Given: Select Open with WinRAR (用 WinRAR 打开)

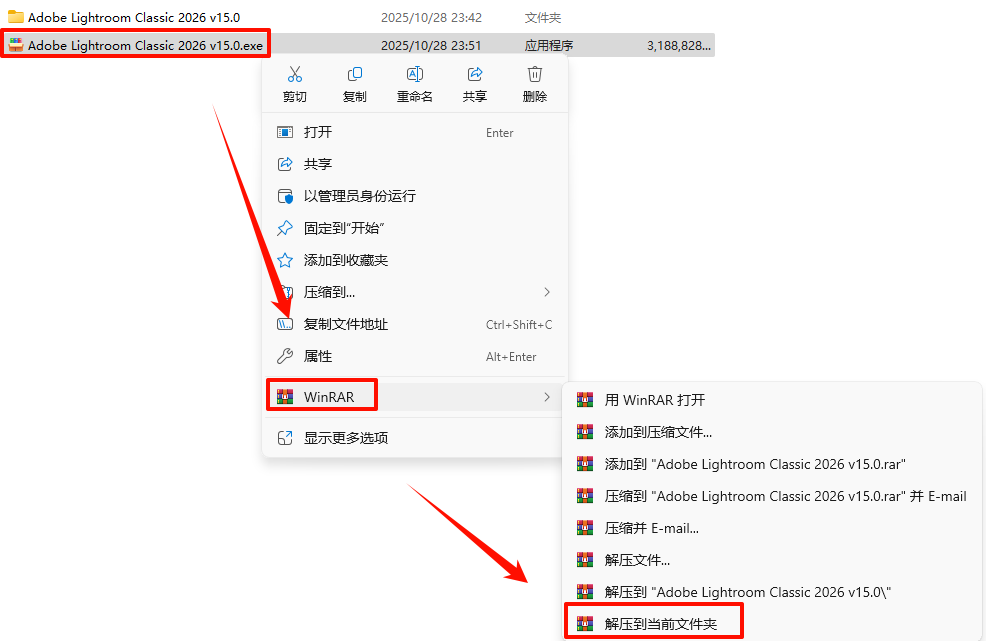Looking at the screenshot, I should [x=772, y=400].
